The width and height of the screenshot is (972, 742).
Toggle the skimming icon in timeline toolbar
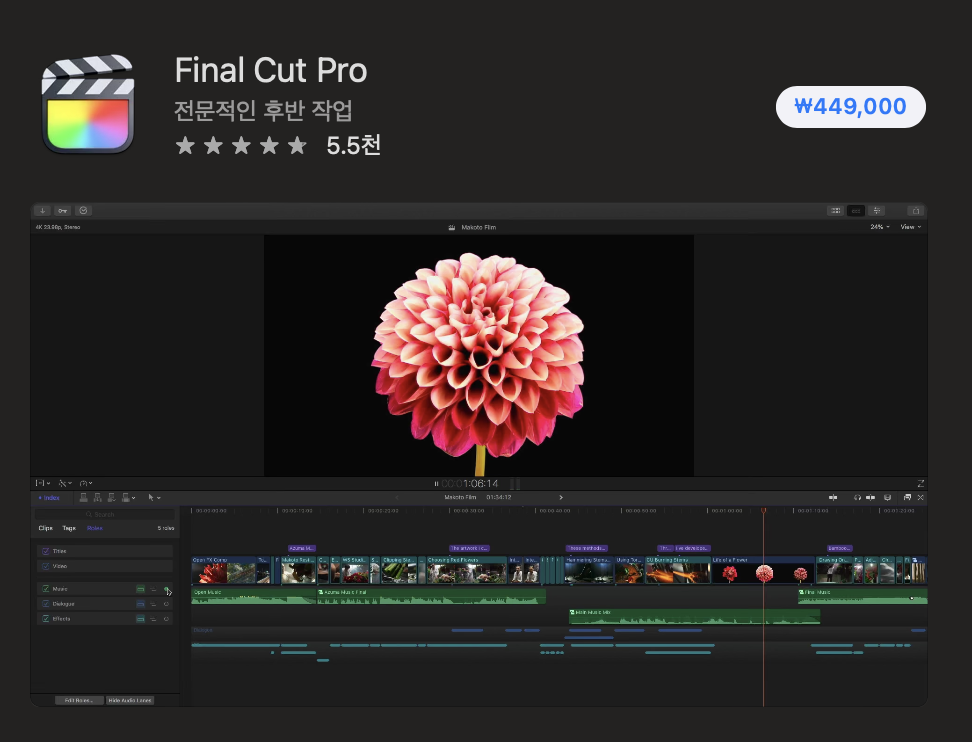(x=833, y=497)
